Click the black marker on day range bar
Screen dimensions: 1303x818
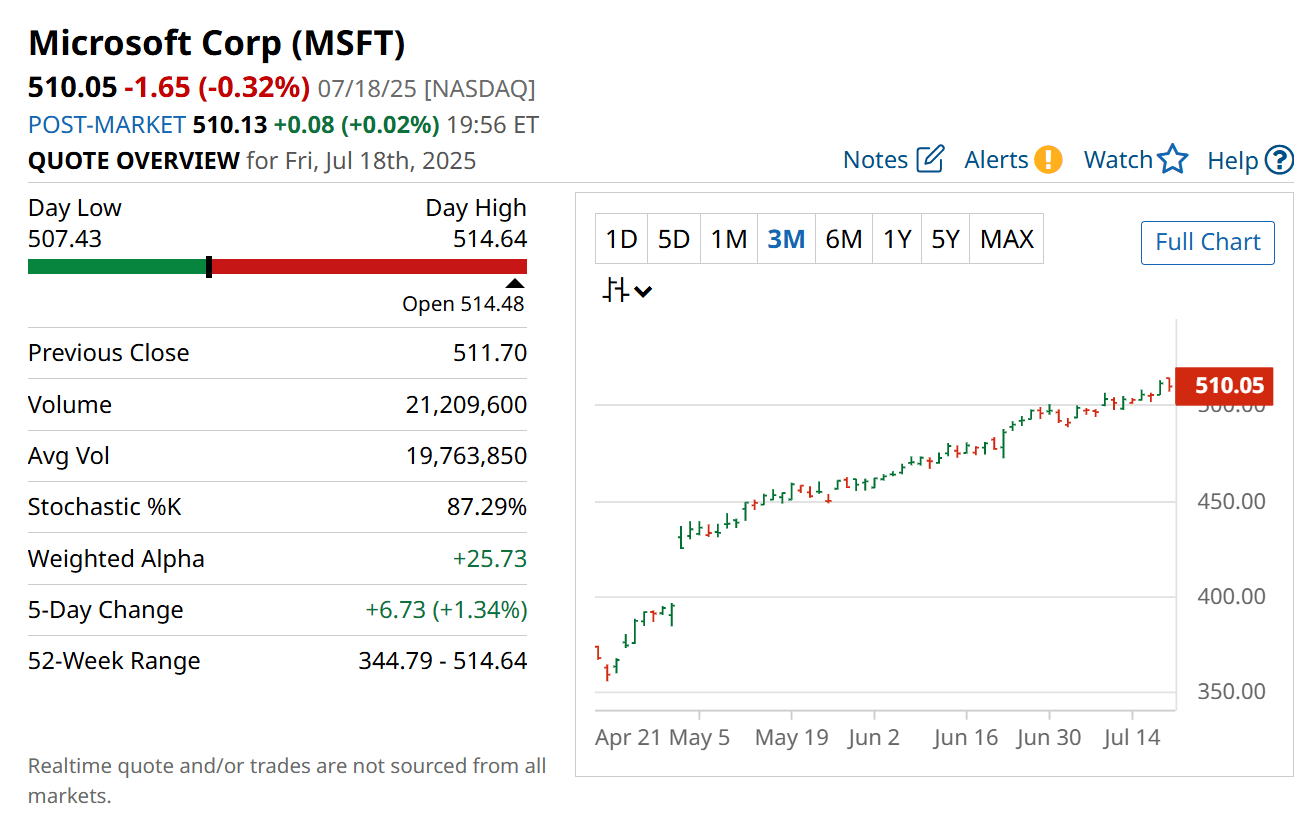(208, 266)
